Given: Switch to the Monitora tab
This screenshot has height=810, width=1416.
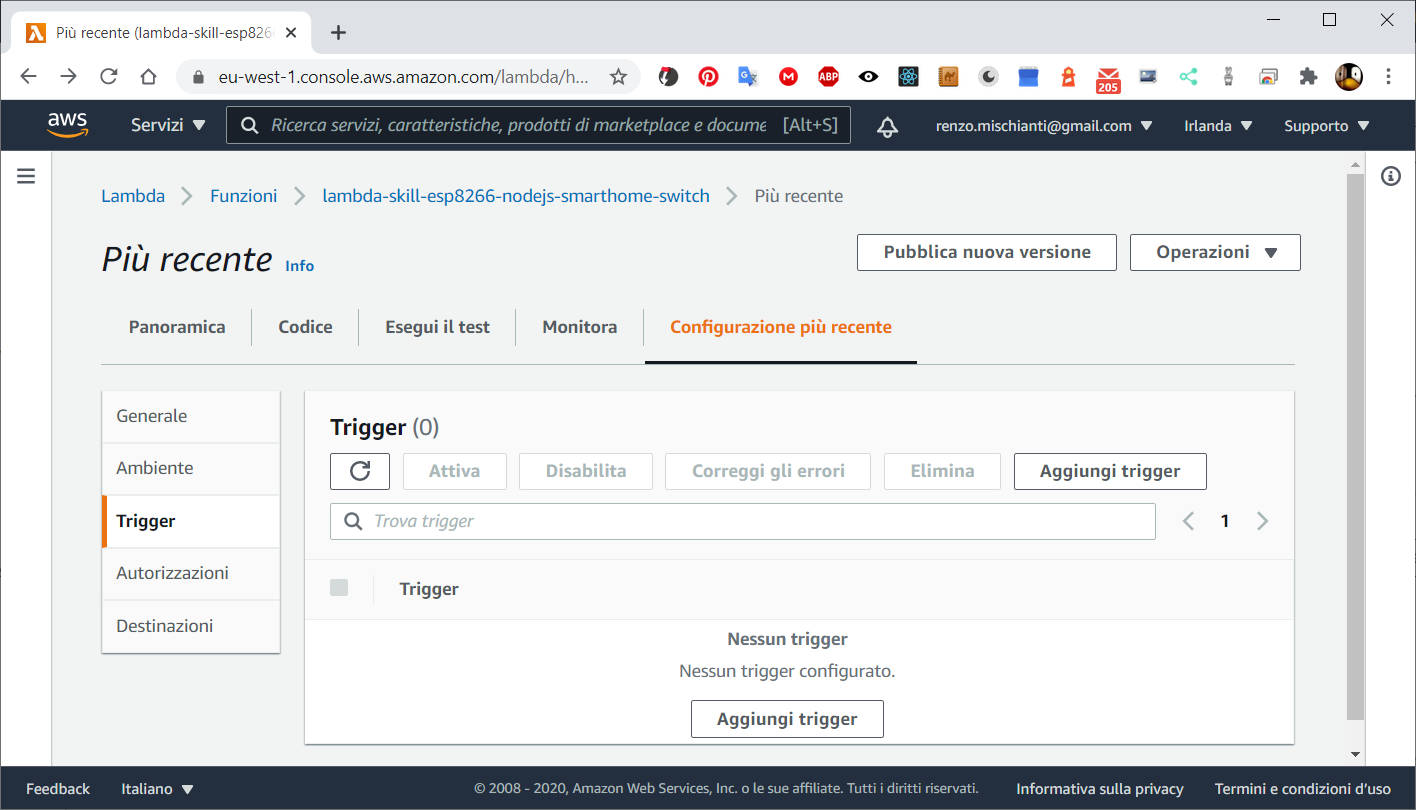Looking at the screenshot, I should click(x=579, y=326).
